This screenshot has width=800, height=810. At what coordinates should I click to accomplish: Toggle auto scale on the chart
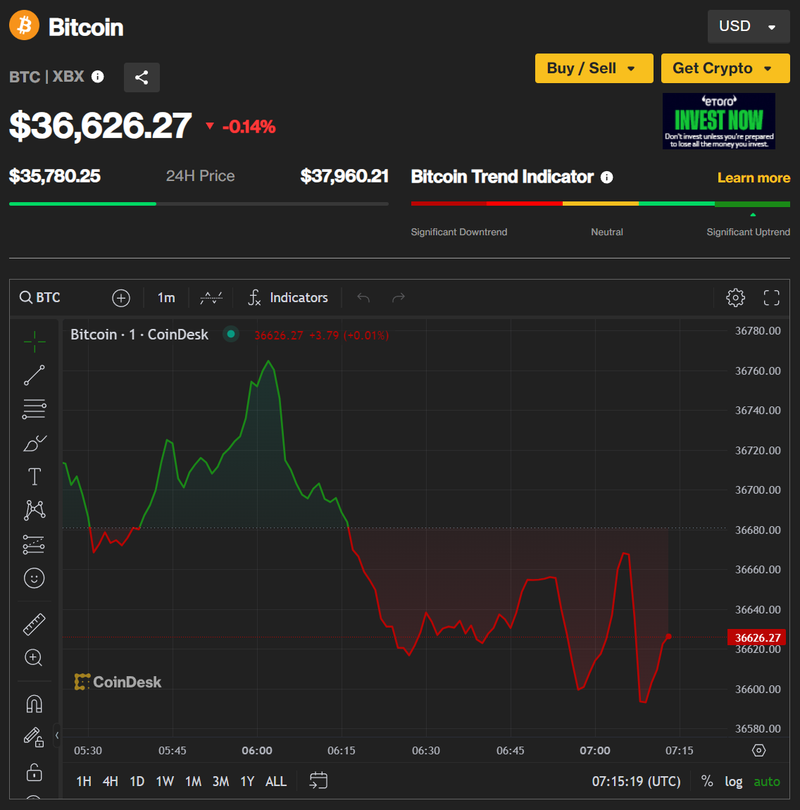click(767, 781)
